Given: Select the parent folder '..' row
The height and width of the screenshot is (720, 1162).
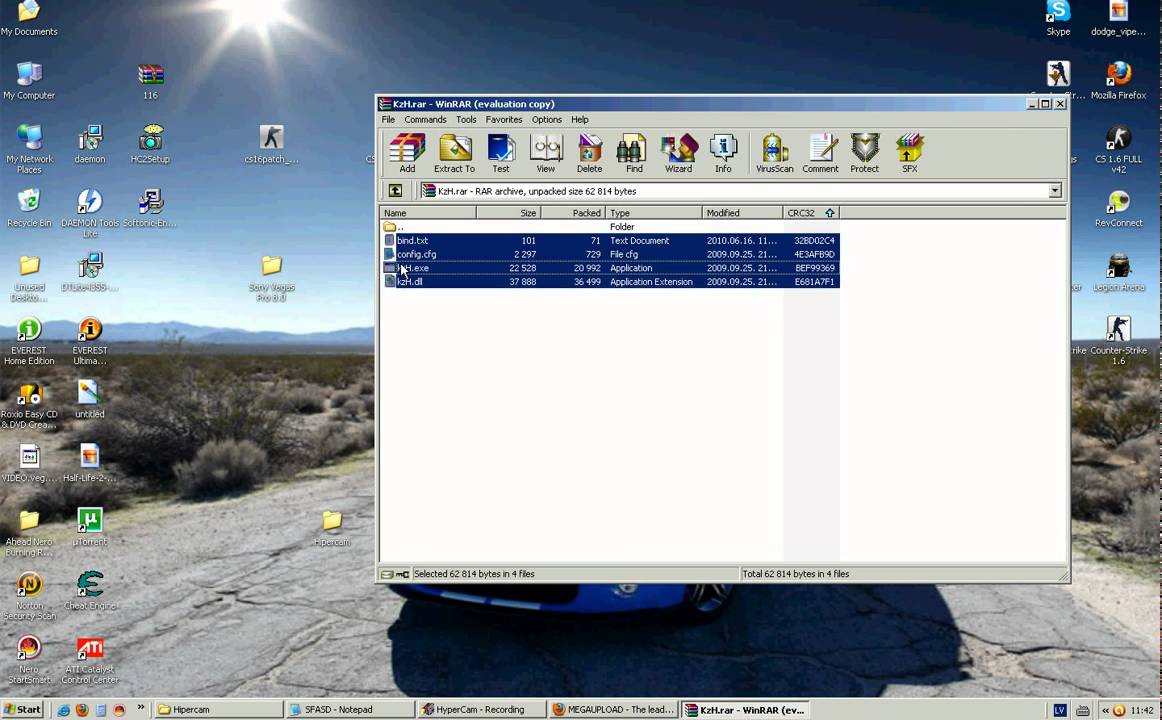Looking at the screenshot, I should (611, 227).
